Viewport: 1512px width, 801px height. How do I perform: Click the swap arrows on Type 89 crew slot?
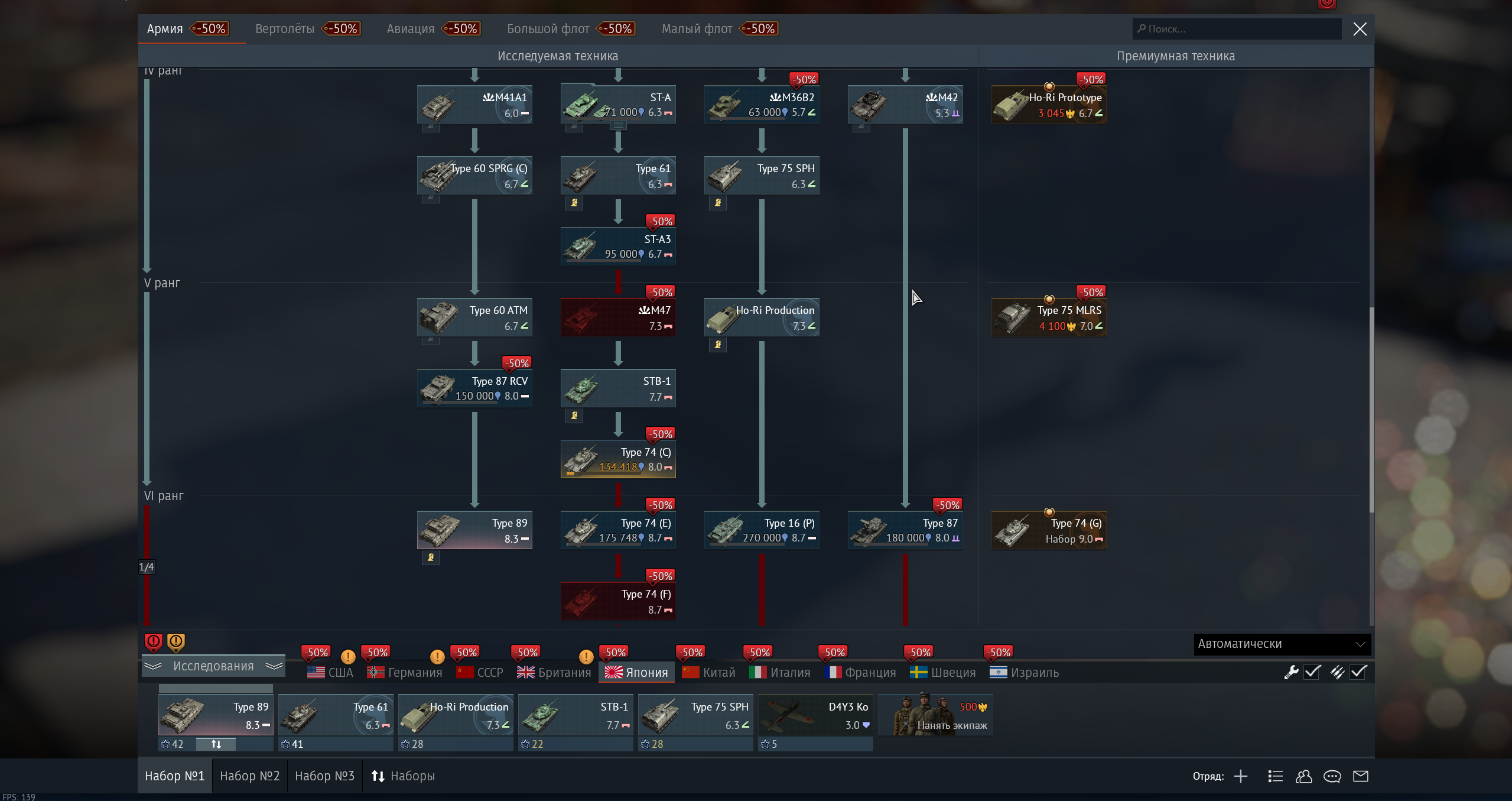tap(216, 744)
